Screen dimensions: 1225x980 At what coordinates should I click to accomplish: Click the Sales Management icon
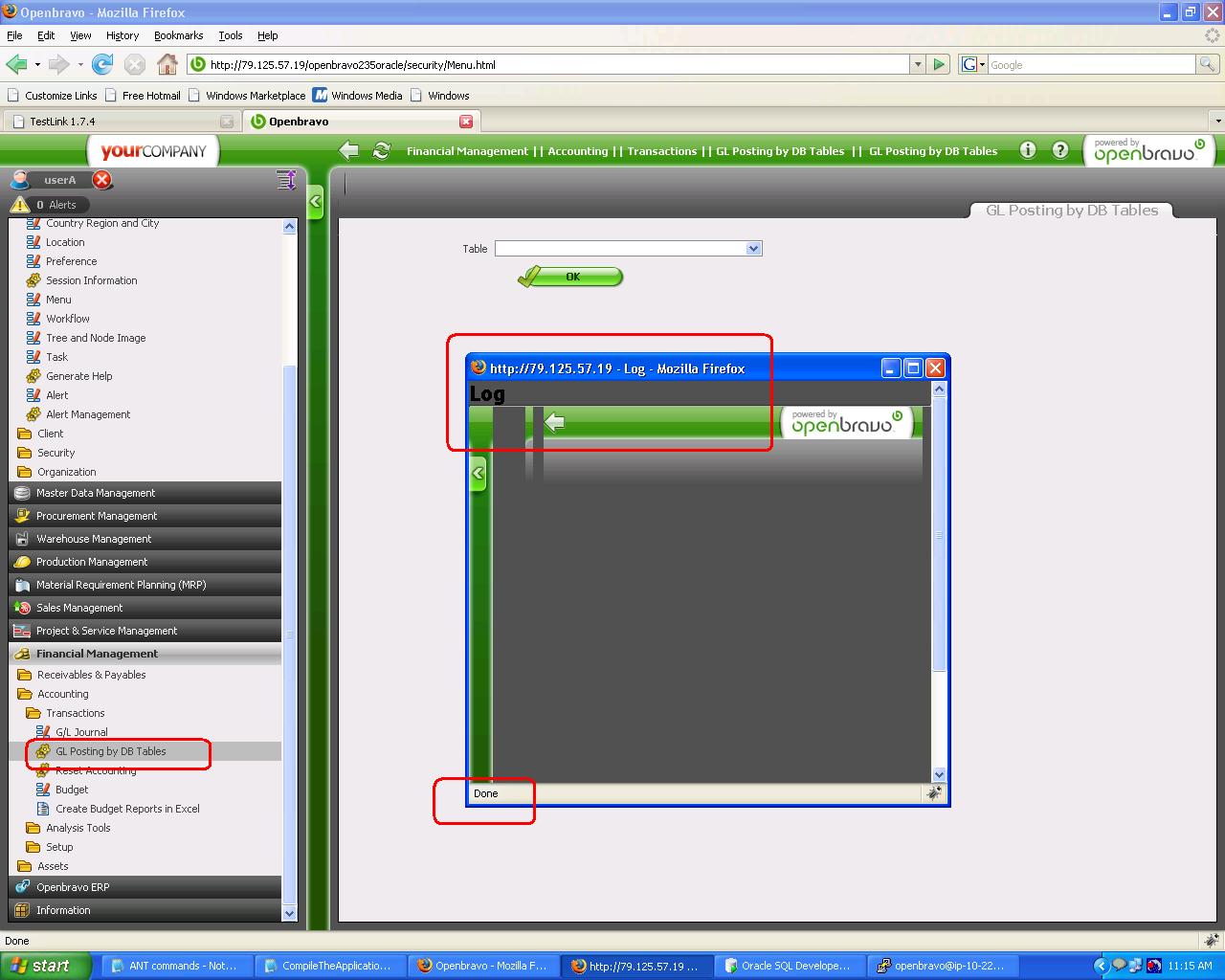coord(22,608)
